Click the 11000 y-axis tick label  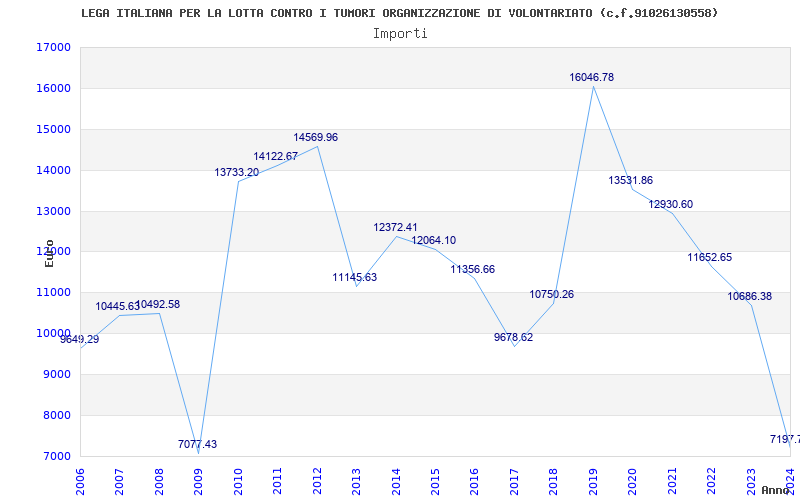[x=53, y=292]
